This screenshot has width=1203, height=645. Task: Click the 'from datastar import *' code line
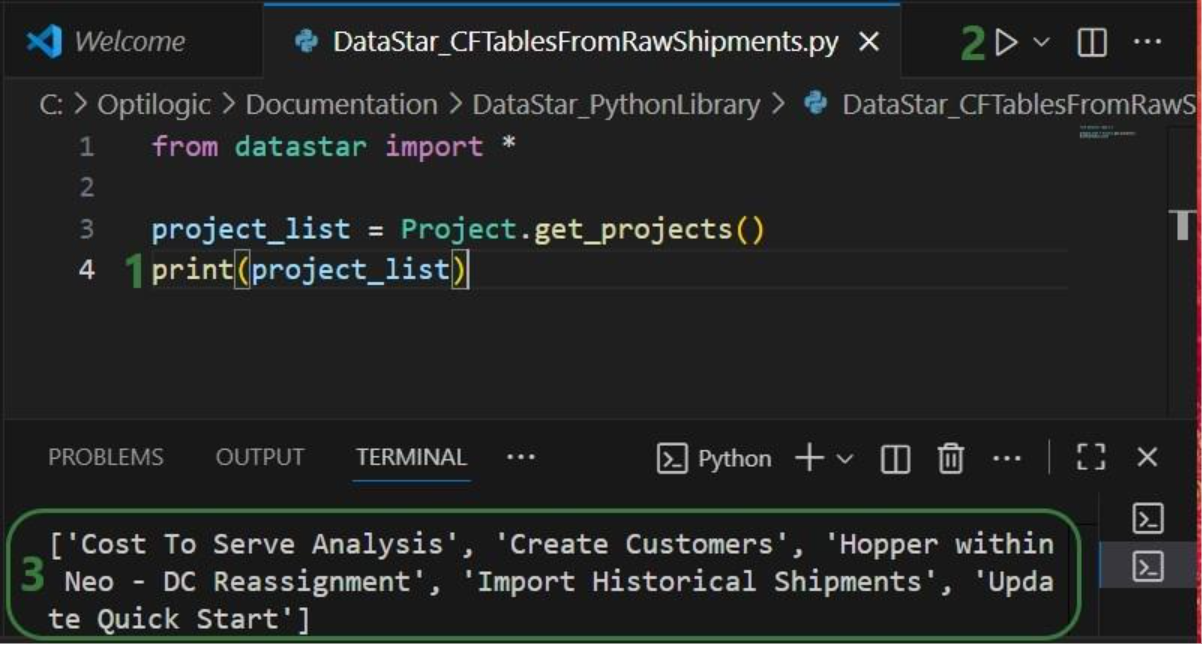[x=334, y=147]
